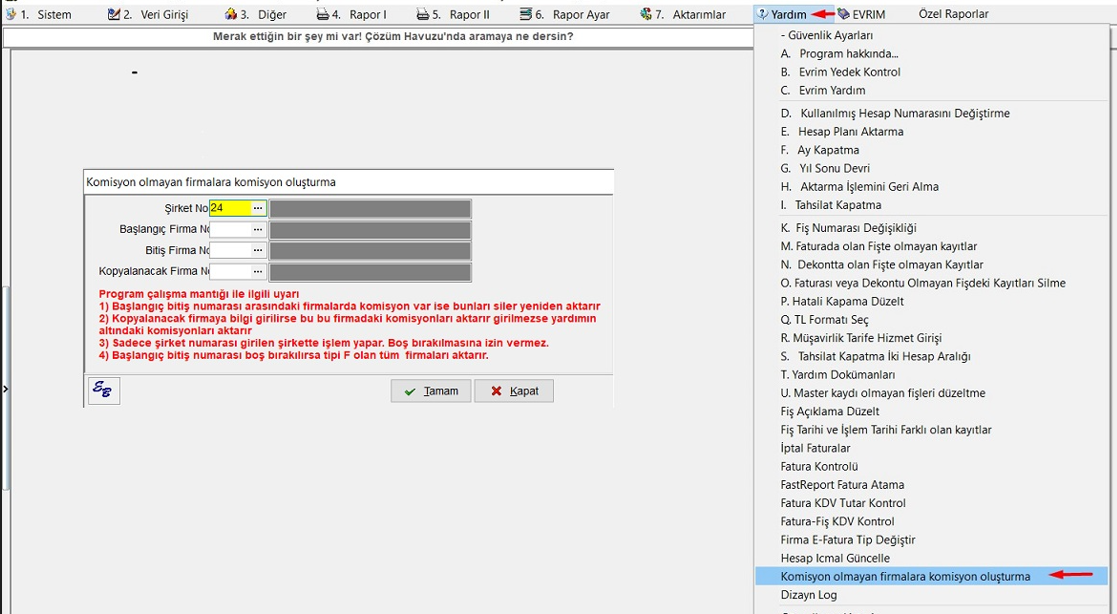Open Özel Raporlar menu

(953, 14)
